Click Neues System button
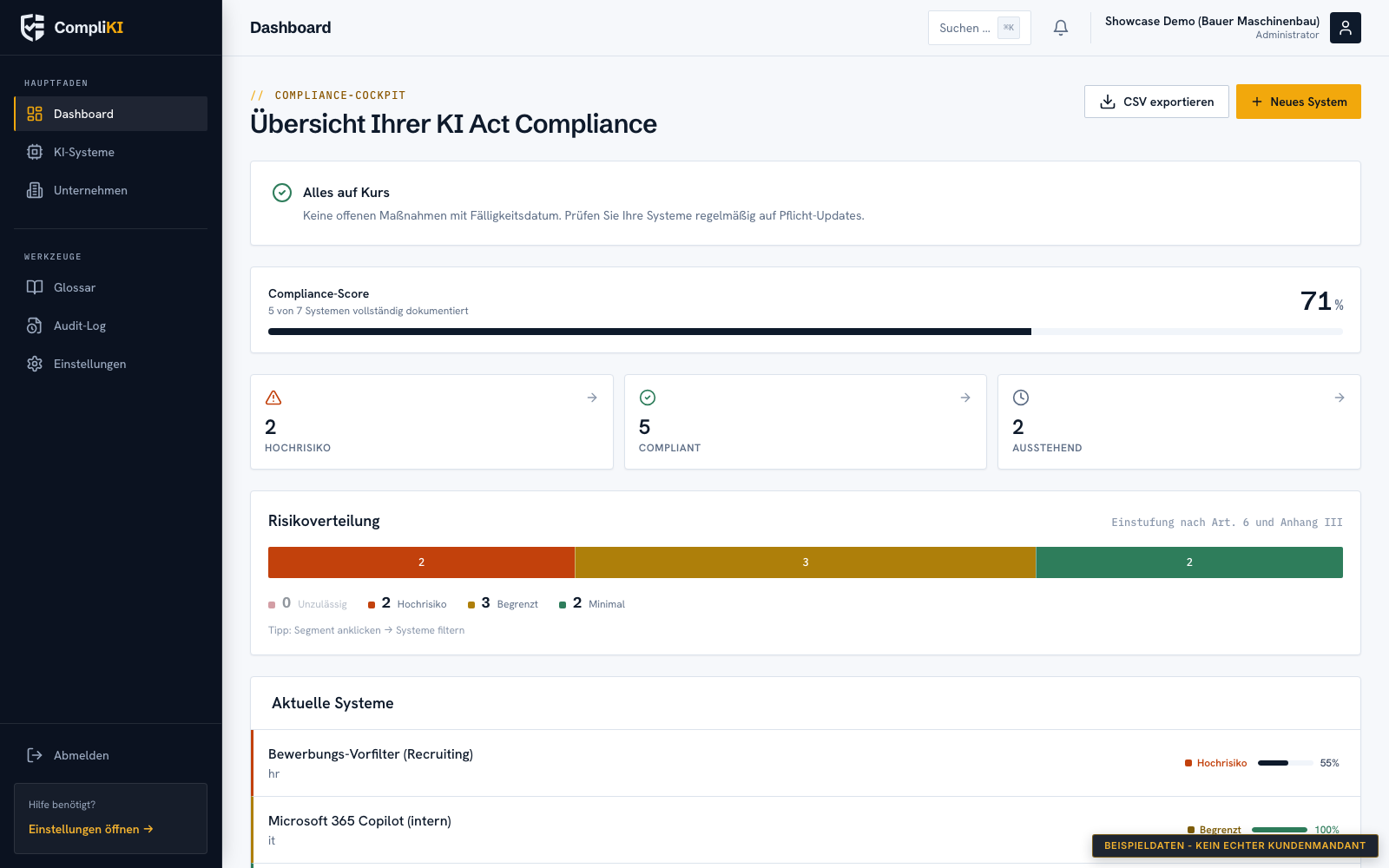This screenshot has height=868, width=1389. 1299,102
